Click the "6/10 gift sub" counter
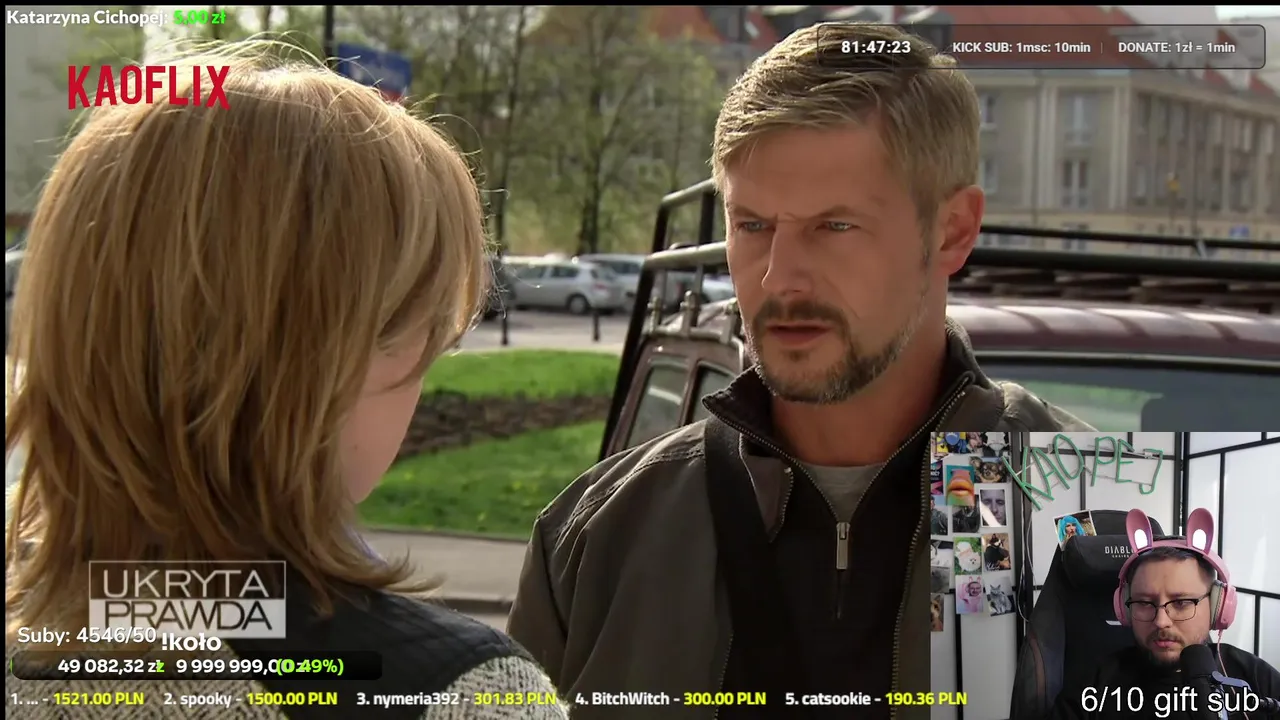The height and width of the screenshot is (720, 1280). pos(1169,700)
